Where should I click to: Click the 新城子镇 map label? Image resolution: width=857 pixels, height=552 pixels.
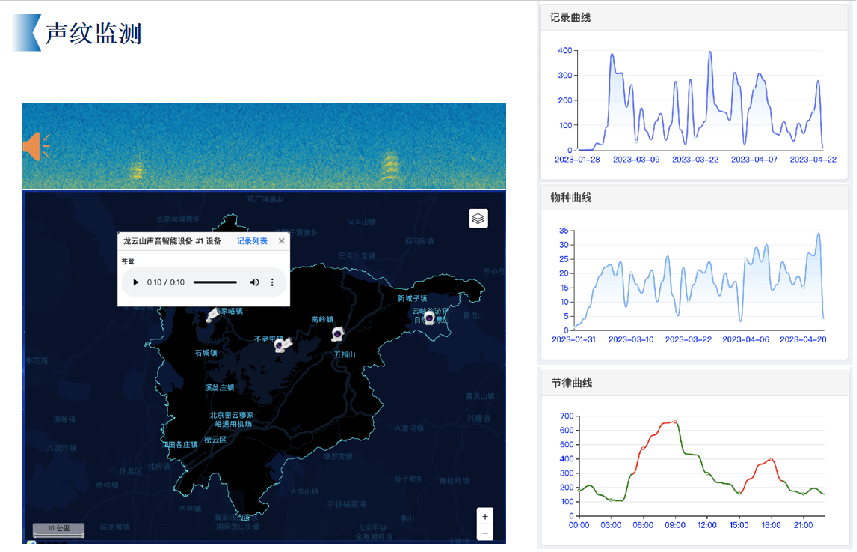pyautogui.click(x=412, y=298)
